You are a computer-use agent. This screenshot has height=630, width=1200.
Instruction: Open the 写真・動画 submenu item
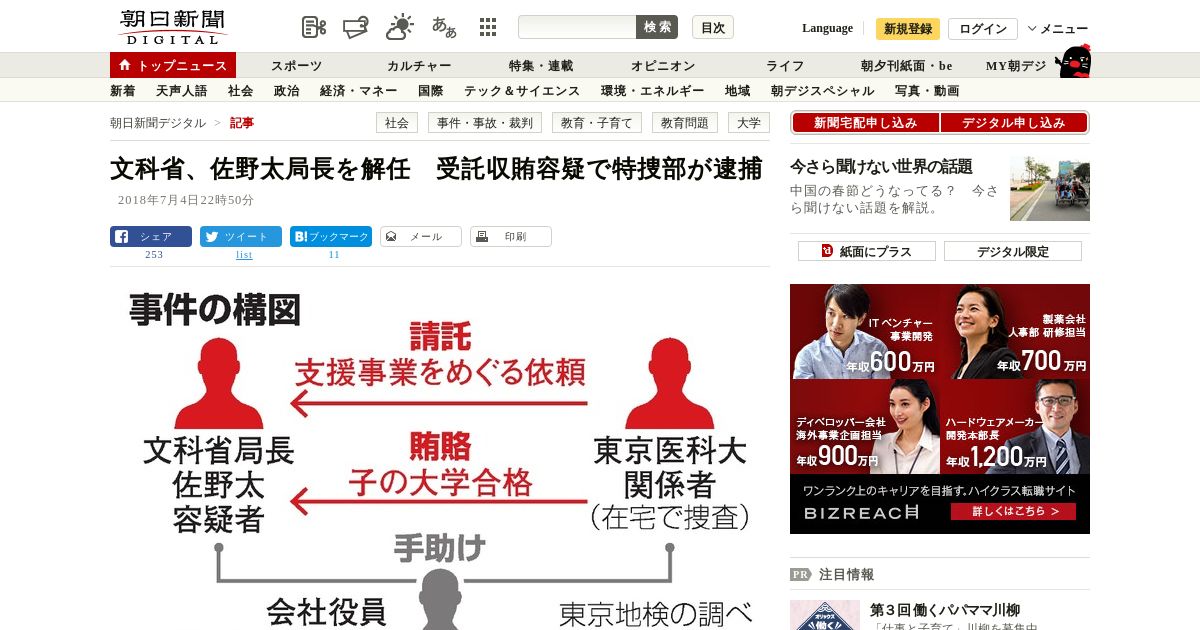click(x=927, y=91)
